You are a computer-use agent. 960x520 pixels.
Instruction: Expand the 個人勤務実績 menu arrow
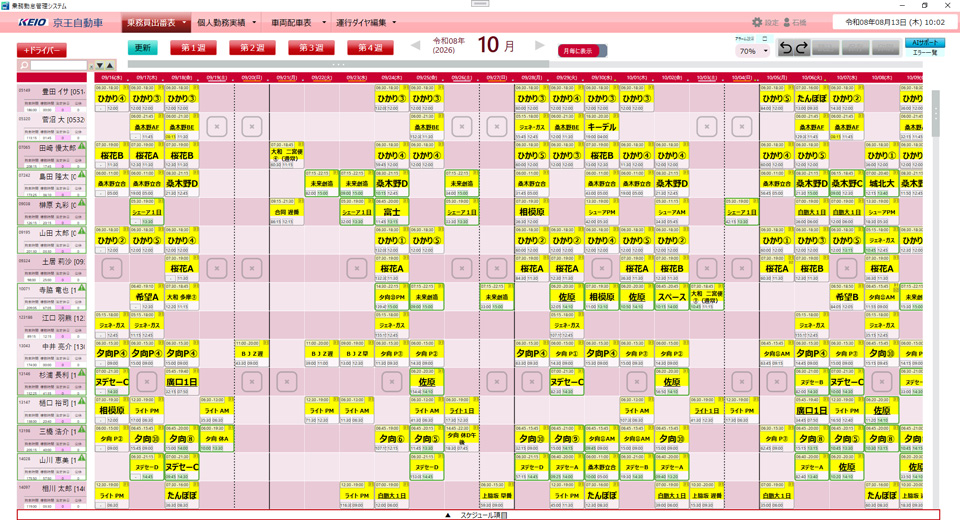tap(254, 23)
